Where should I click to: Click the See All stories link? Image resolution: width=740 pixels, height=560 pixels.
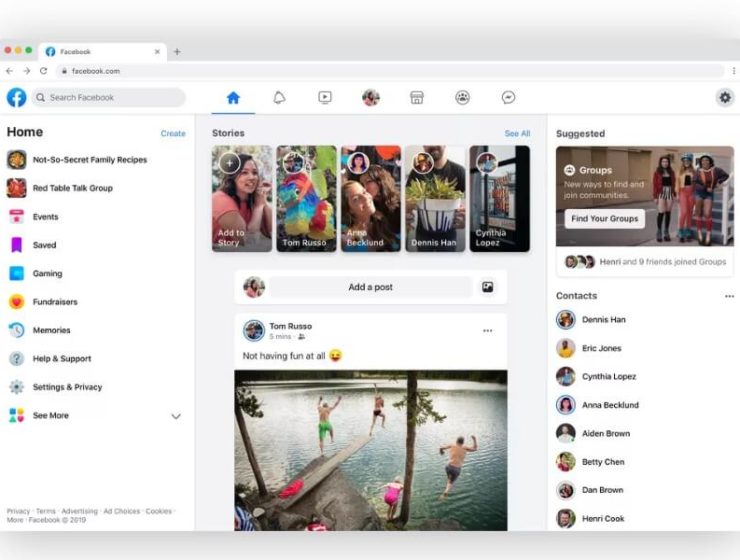coord(517,133)
